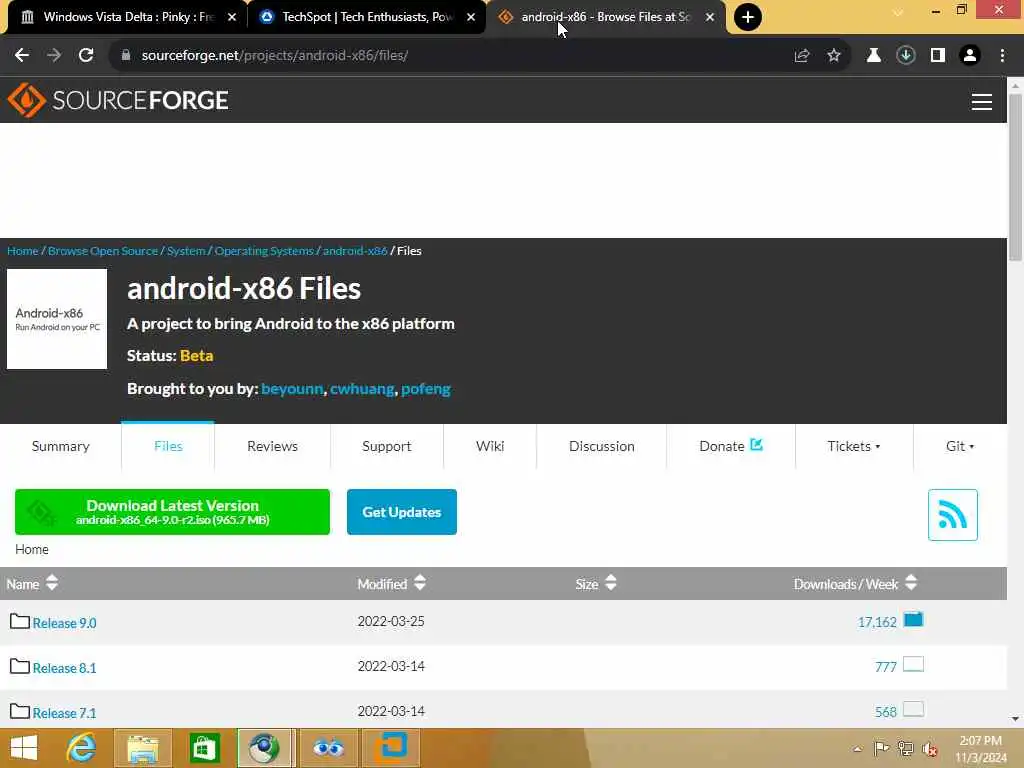Click the SourceForge logo
Image resolution: width=1024 pixels, height=768 pixels.
click(118, 100)
